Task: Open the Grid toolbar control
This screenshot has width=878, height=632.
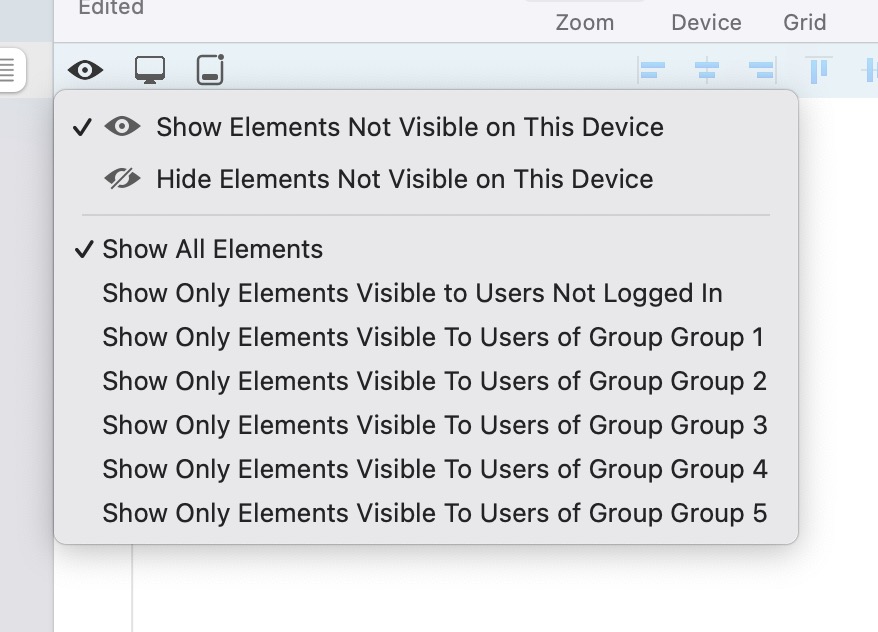Action: pyautogui.click(x=804, y=22)
